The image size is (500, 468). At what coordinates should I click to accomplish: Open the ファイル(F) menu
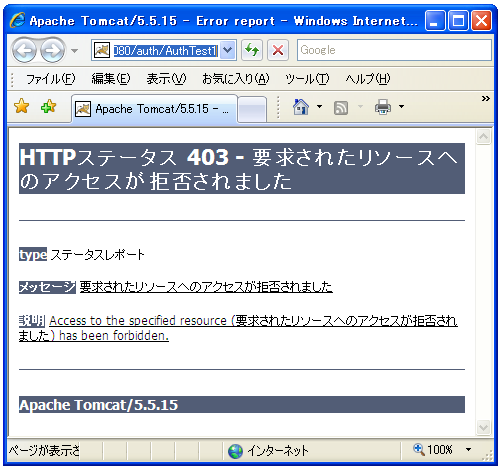tap(51, 79)
